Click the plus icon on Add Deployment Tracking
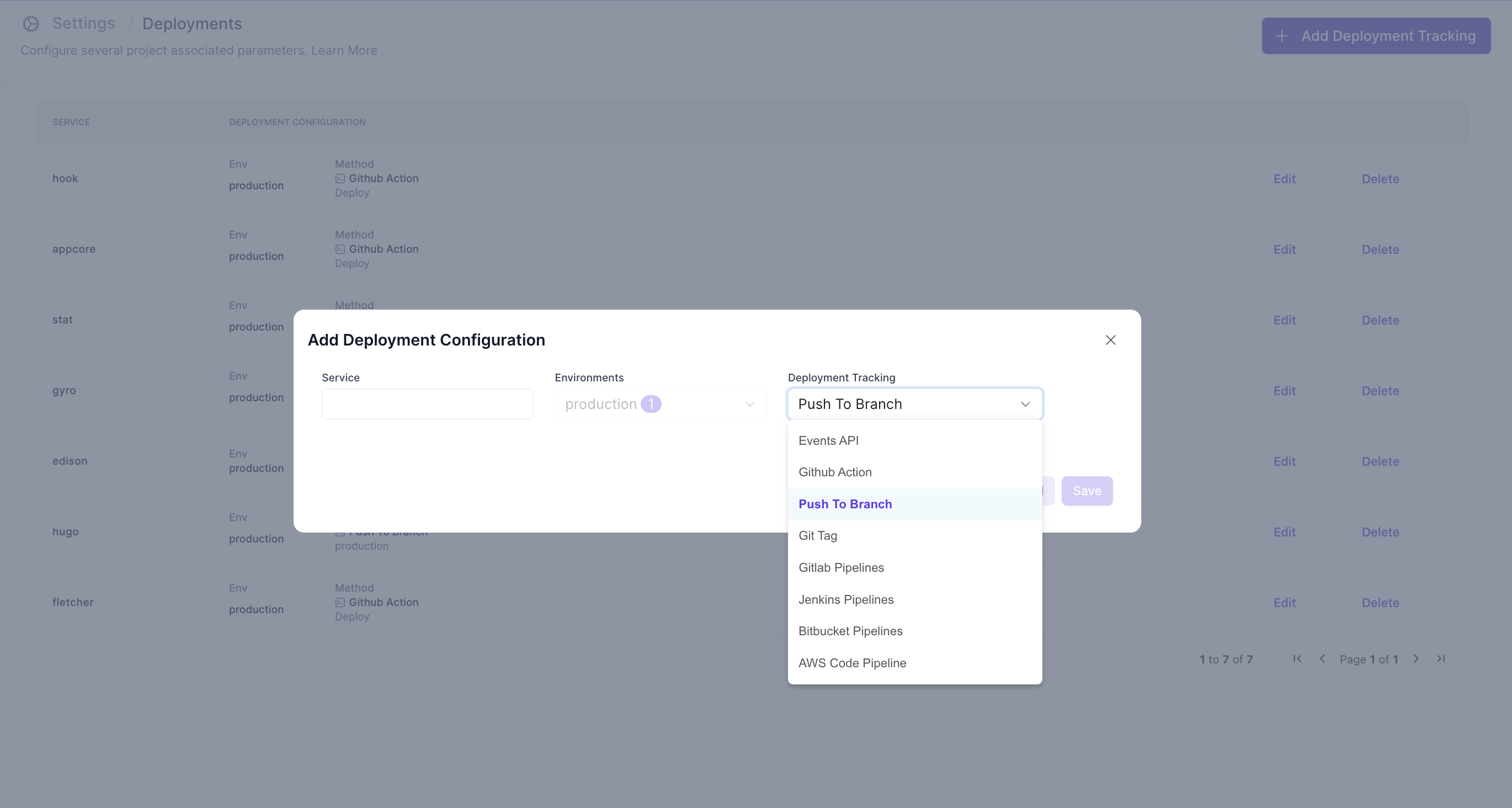The width and height of the screenshot is (1512, 808). [x=1282, y=36]
